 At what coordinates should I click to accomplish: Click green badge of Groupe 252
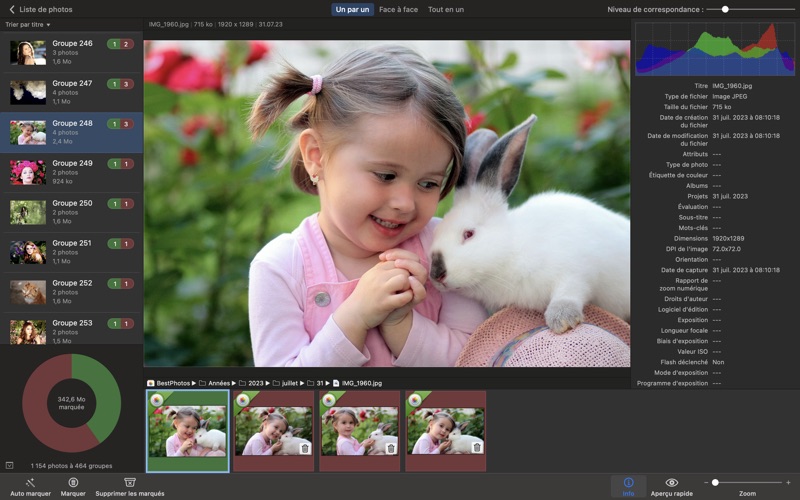tap(114, 283)
